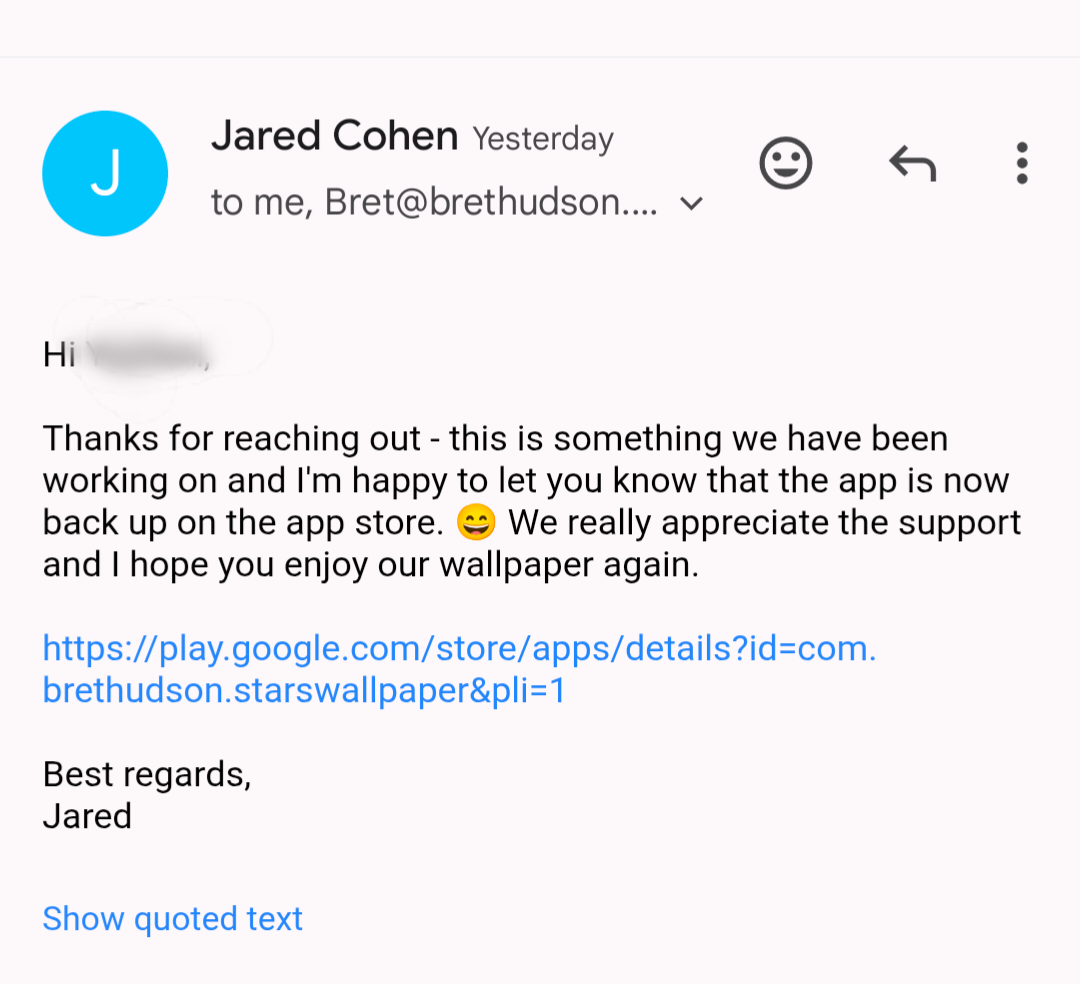Tap the "enjoy our wallpaper again" line
The image size is (1080, 984).
[491, 565]
